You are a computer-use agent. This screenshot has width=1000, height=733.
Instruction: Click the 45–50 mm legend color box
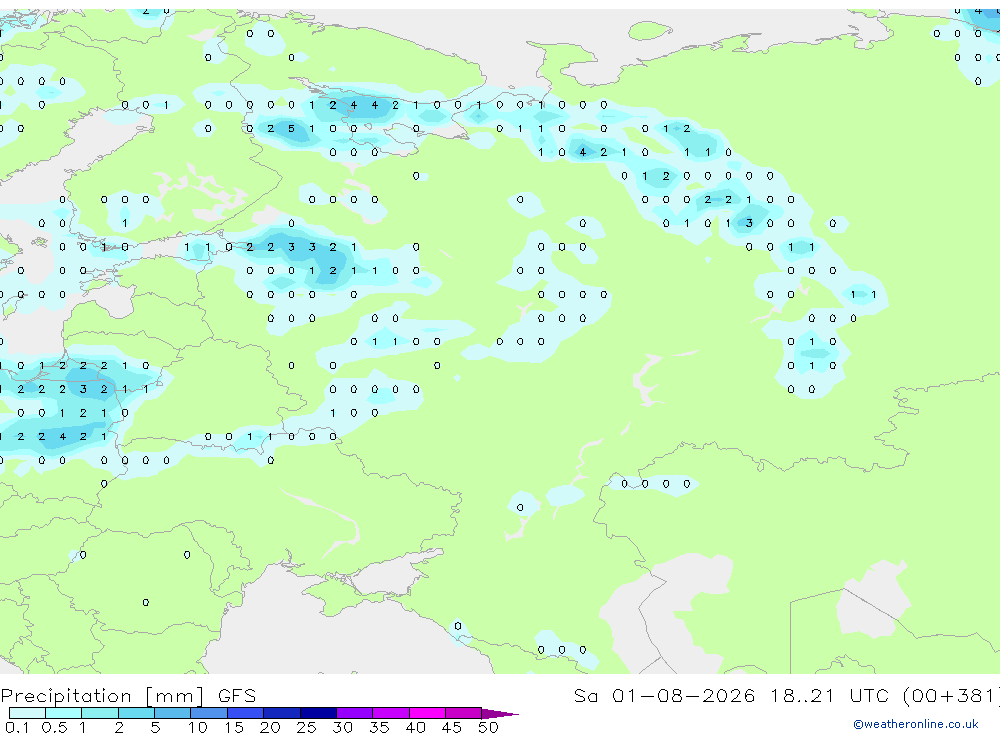pyautogui.click(x=464, y=713)
